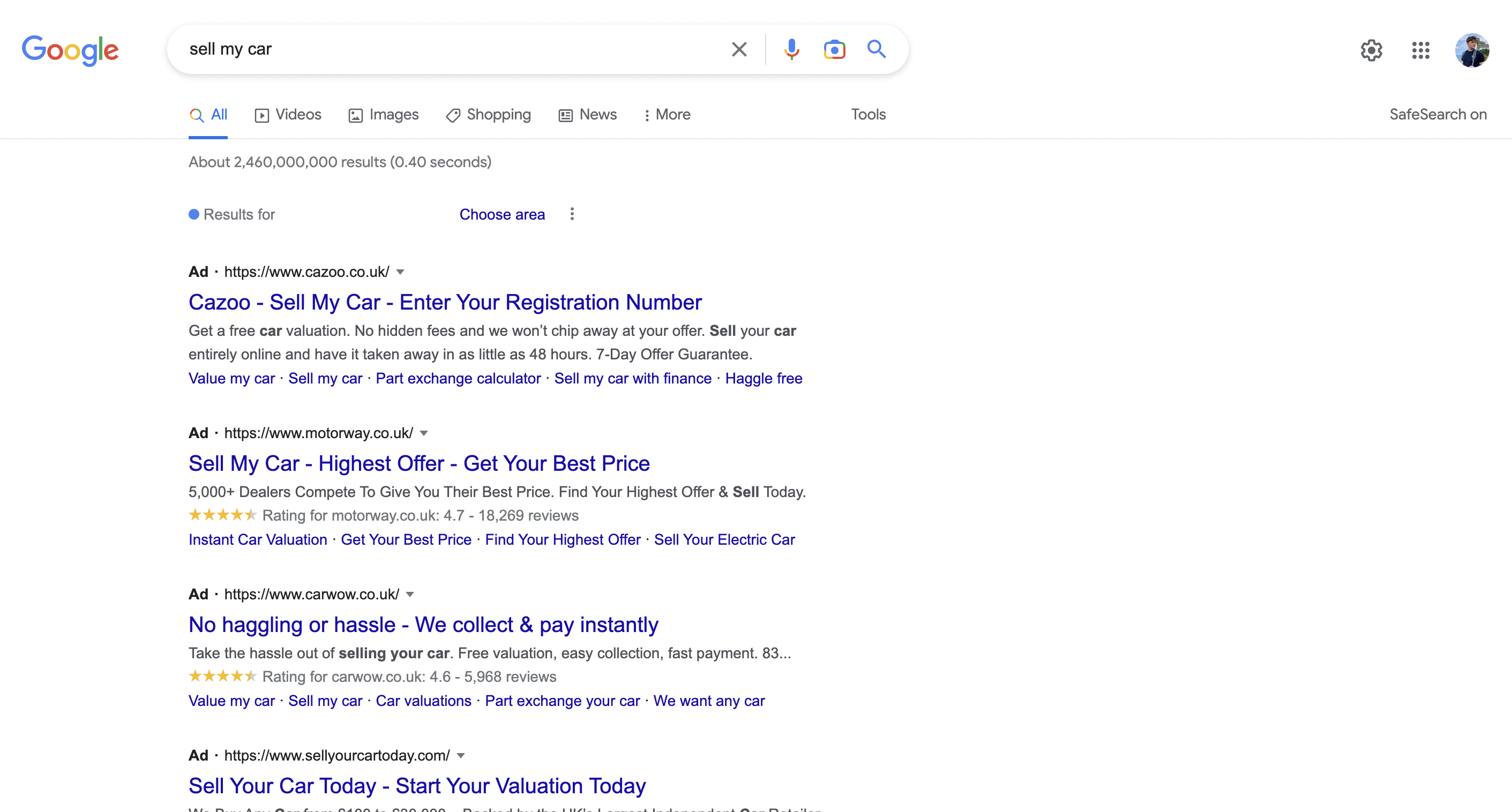
Task: Open Quick Settings gear icon
Action: point(1371,50)
